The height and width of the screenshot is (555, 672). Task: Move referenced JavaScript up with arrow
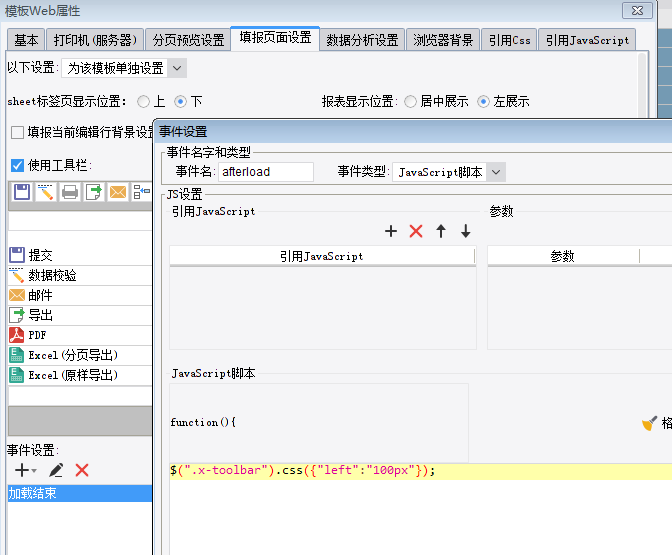[x=441, y=231]
